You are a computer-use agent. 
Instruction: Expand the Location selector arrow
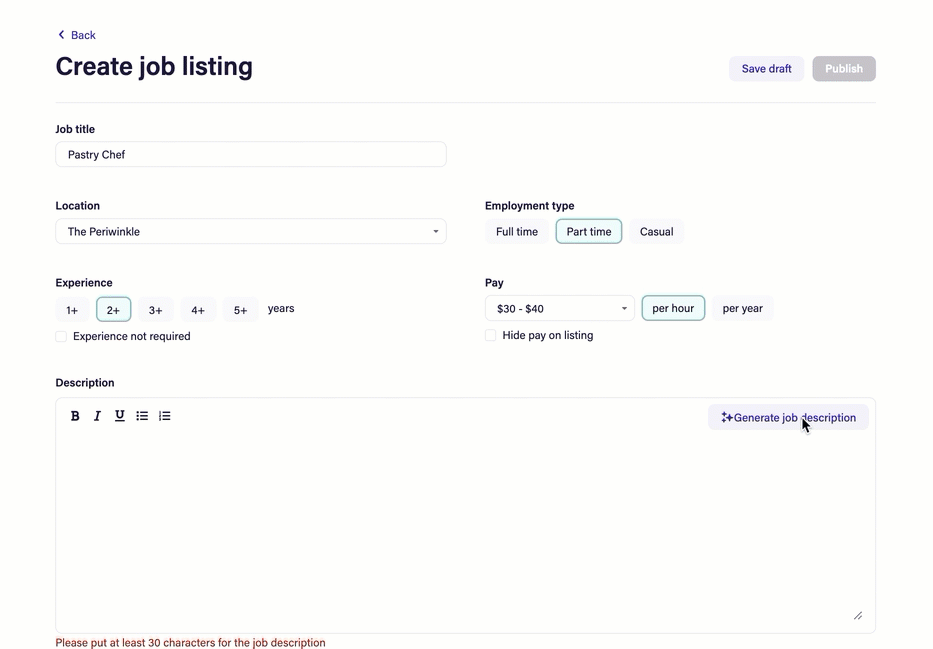pyautogui.click(x=435, y=231)
